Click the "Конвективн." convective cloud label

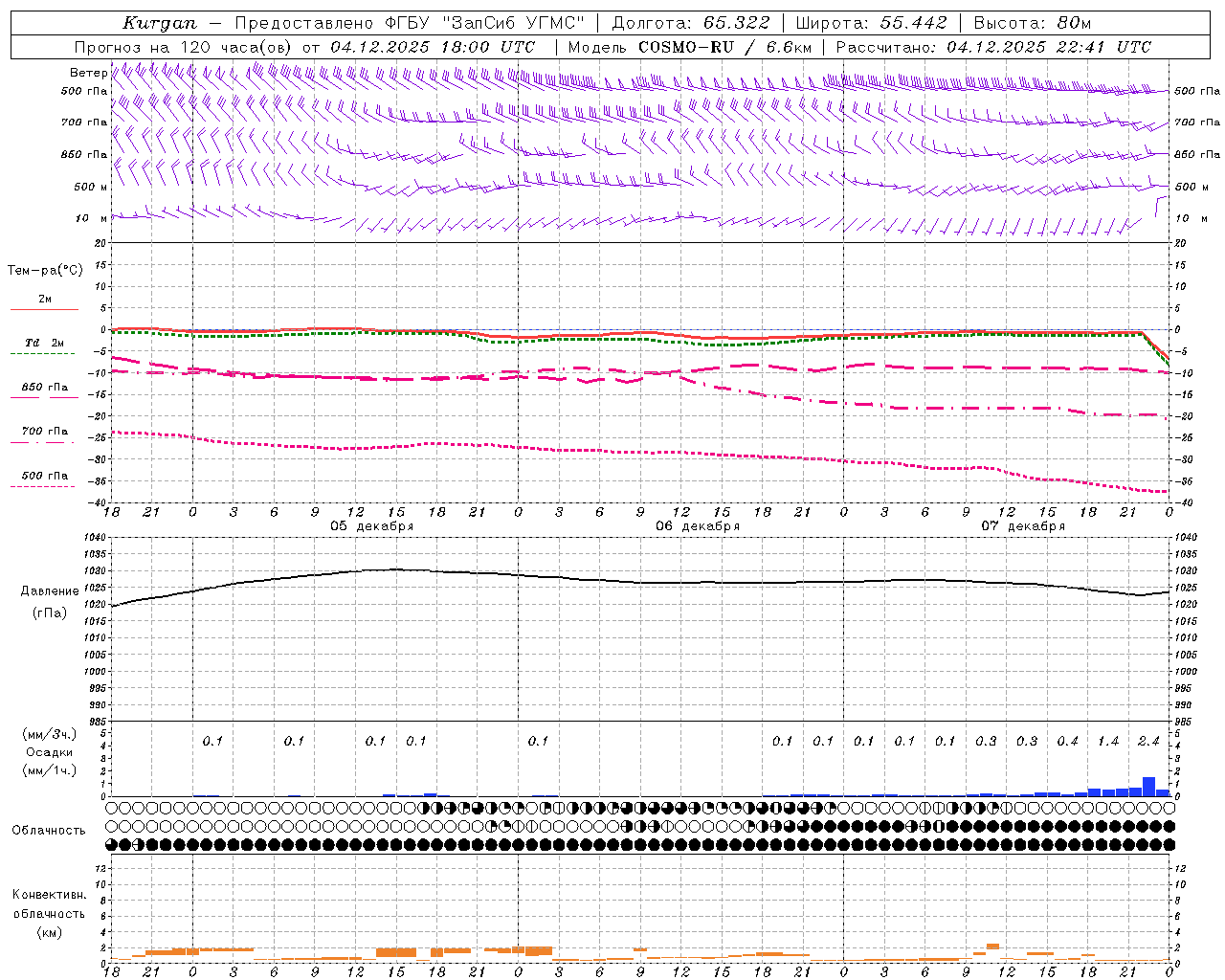pos(49,895)
